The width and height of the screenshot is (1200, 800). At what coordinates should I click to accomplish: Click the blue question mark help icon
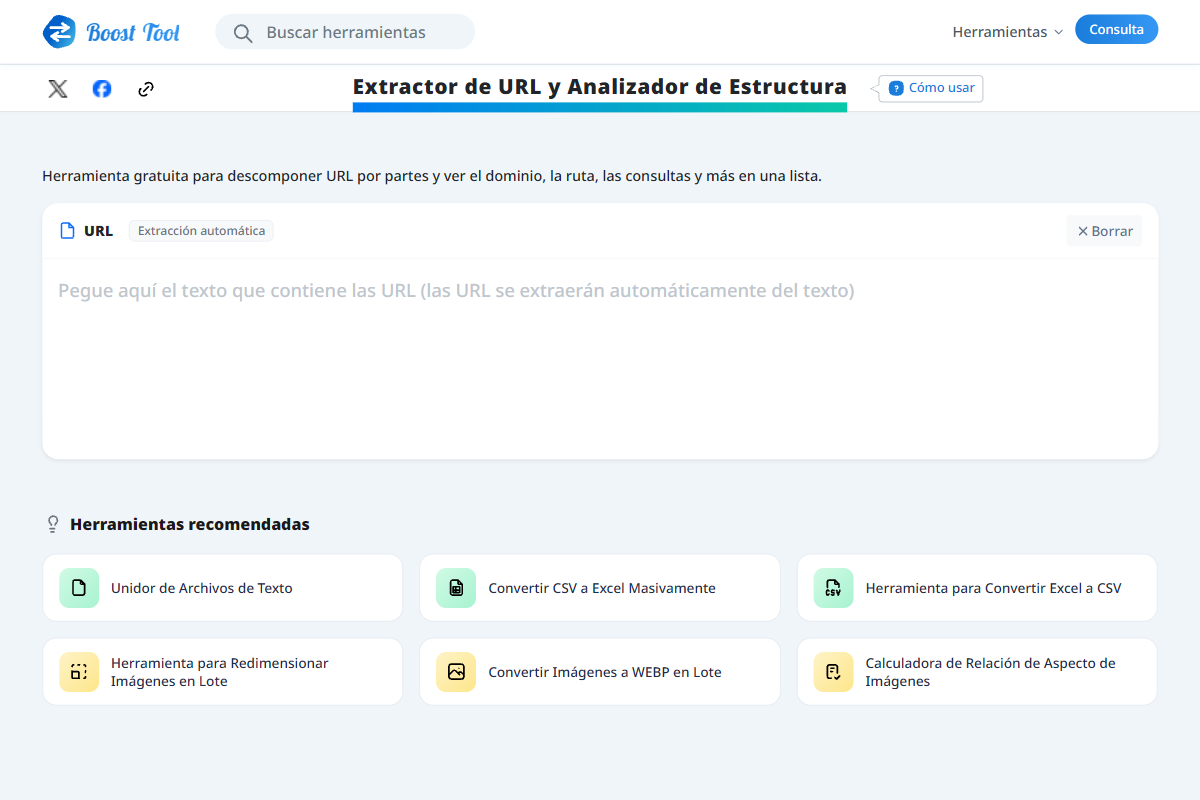pyautogui.click(x=896, y=88)
